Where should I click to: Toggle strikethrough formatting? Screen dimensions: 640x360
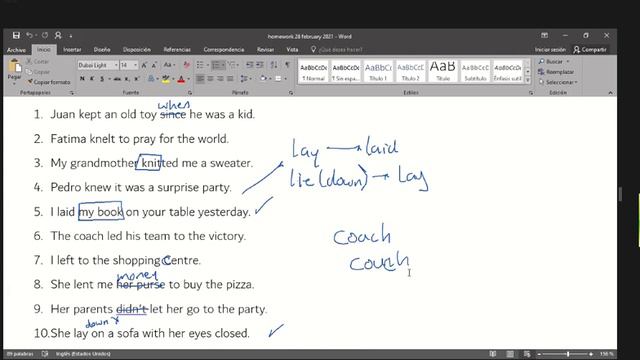[x=117, y=78]
